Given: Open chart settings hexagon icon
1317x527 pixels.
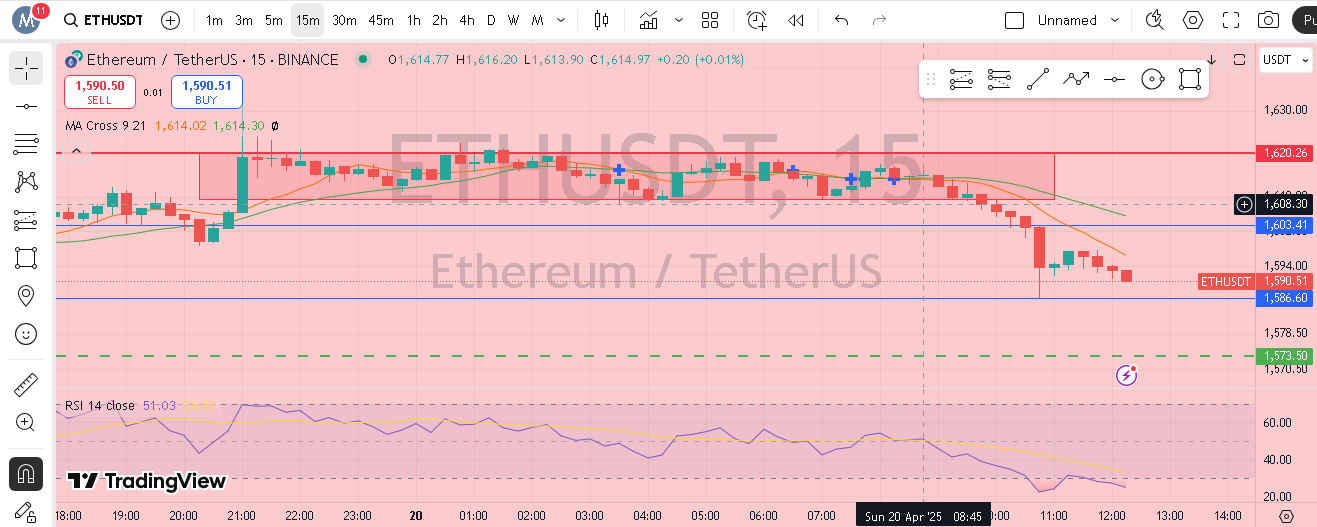Looking at the screenshot, I should click(x=1193, y=20).
